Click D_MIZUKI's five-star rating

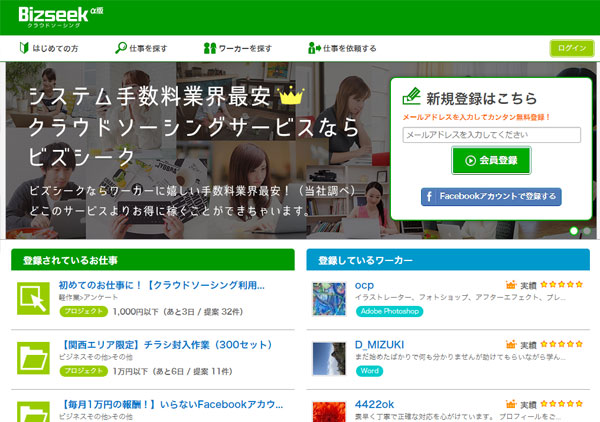561,344
